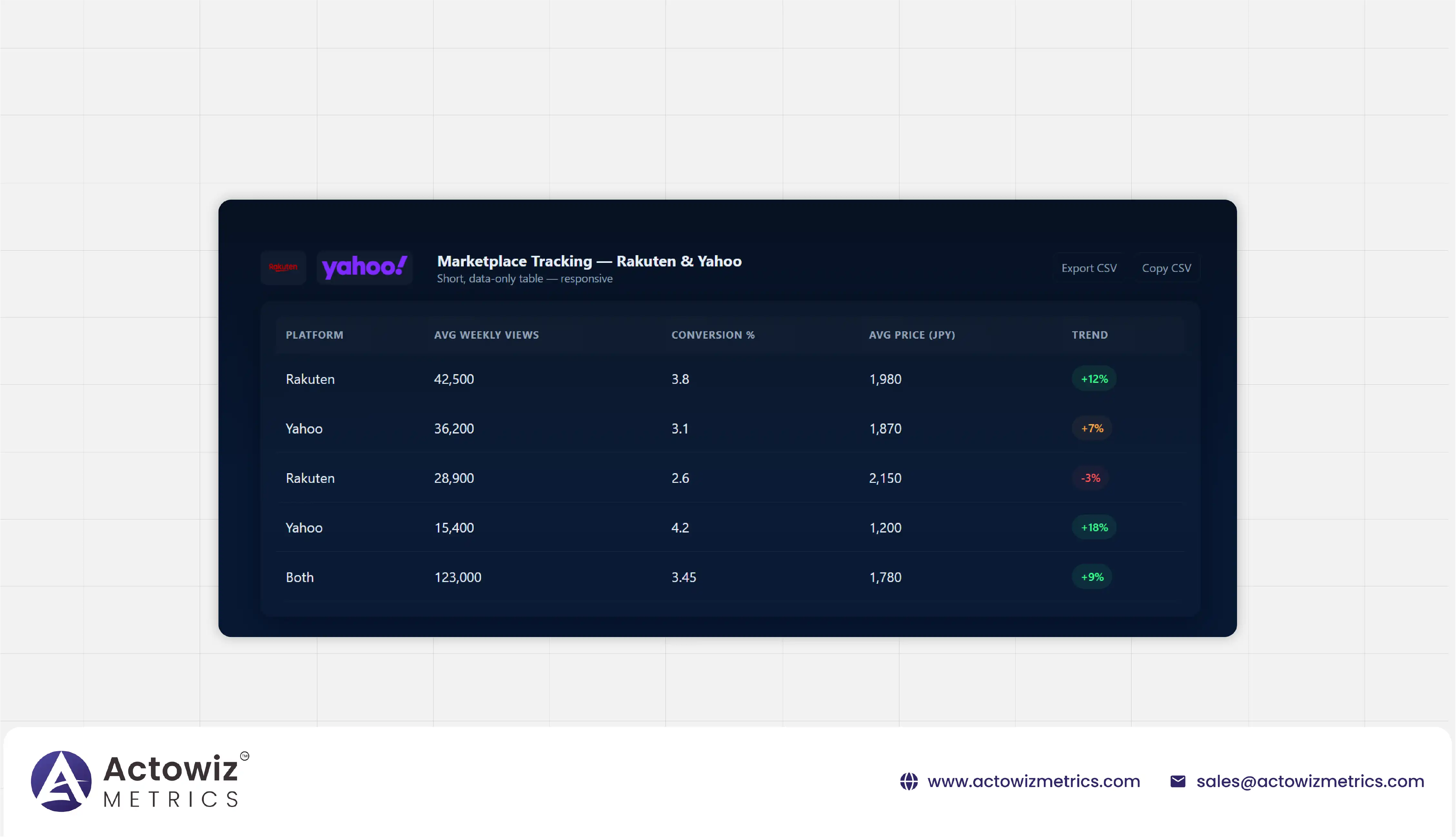This screenshot has height=837, width=1456.
Task: Click the +12% trend badge
Action: click(1094, 379)
